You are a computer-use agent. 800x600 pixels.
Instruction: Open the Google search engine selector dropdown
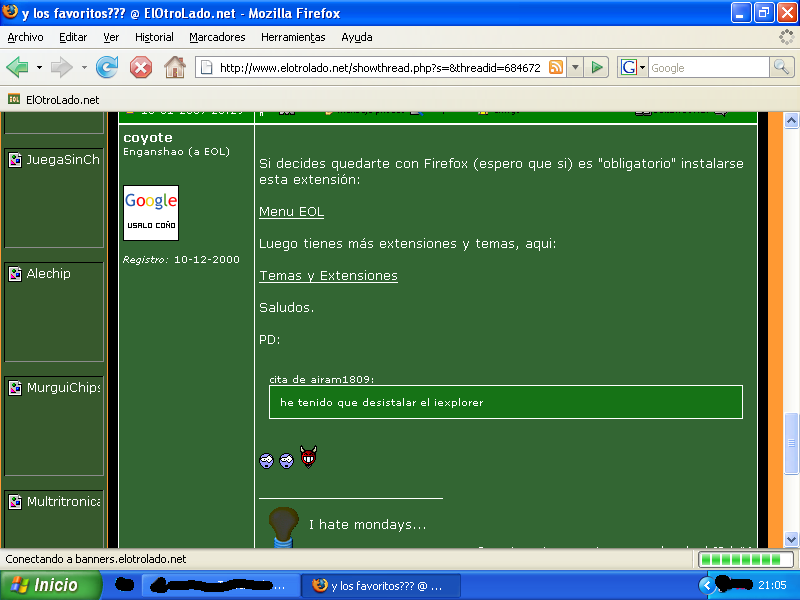coord(642,67)
